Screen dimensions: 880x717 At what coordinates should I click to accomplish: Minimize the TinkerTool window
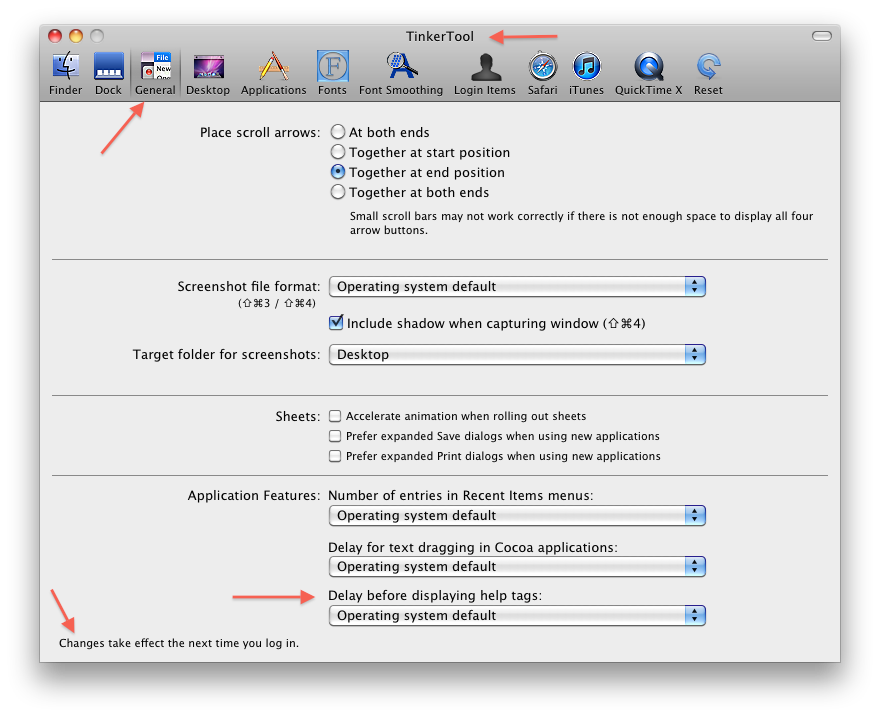coord(76,36)
